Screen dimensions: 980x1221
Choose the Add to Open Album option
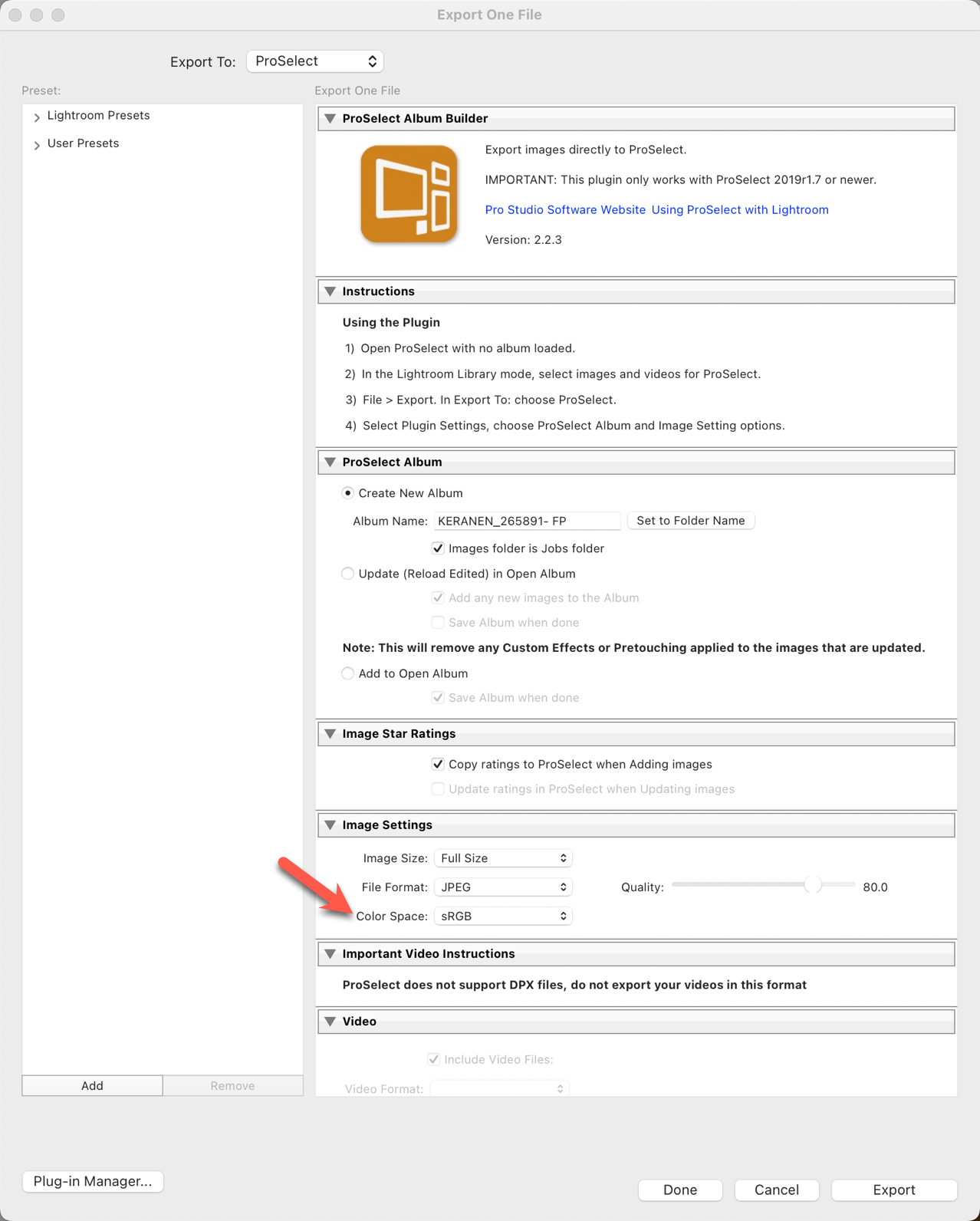[x=348, y=673]
